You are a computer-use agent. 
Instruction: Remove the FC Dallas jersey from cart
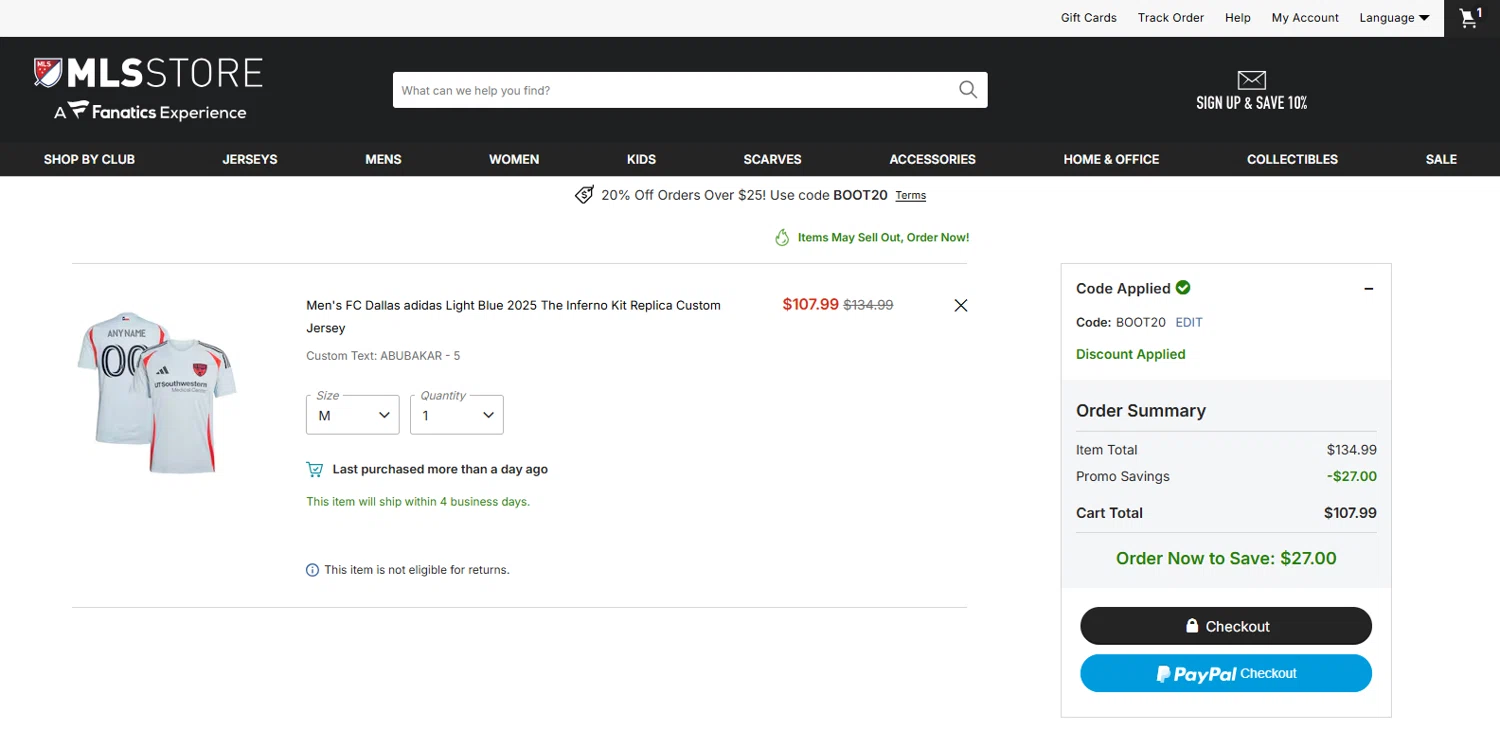pyautogui.click(x=961, y=305)
